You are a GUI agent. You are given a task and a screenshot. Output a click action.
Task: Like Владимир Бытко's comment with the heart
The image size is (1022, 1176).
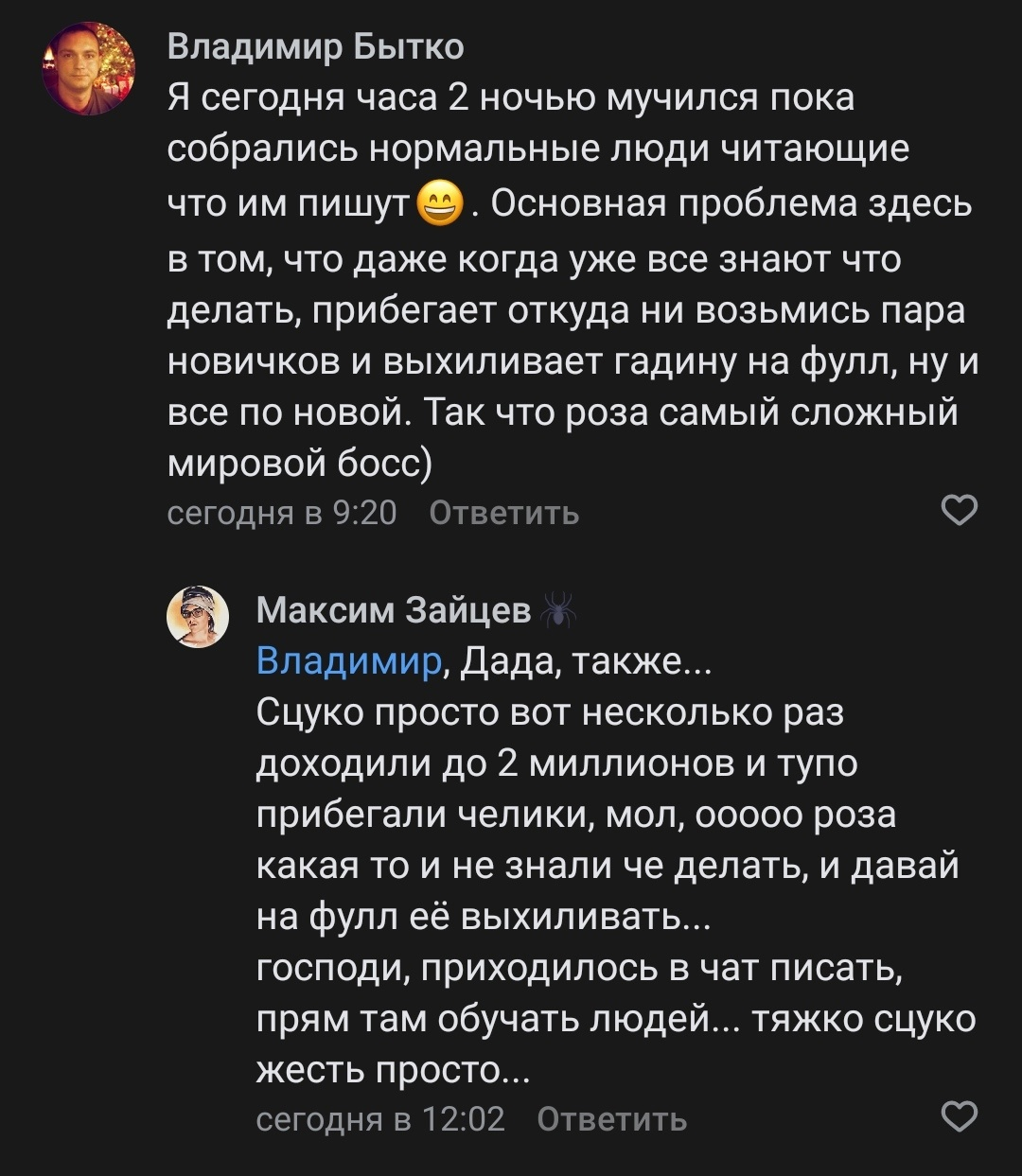pyautogui.click(x=960, y=511)
